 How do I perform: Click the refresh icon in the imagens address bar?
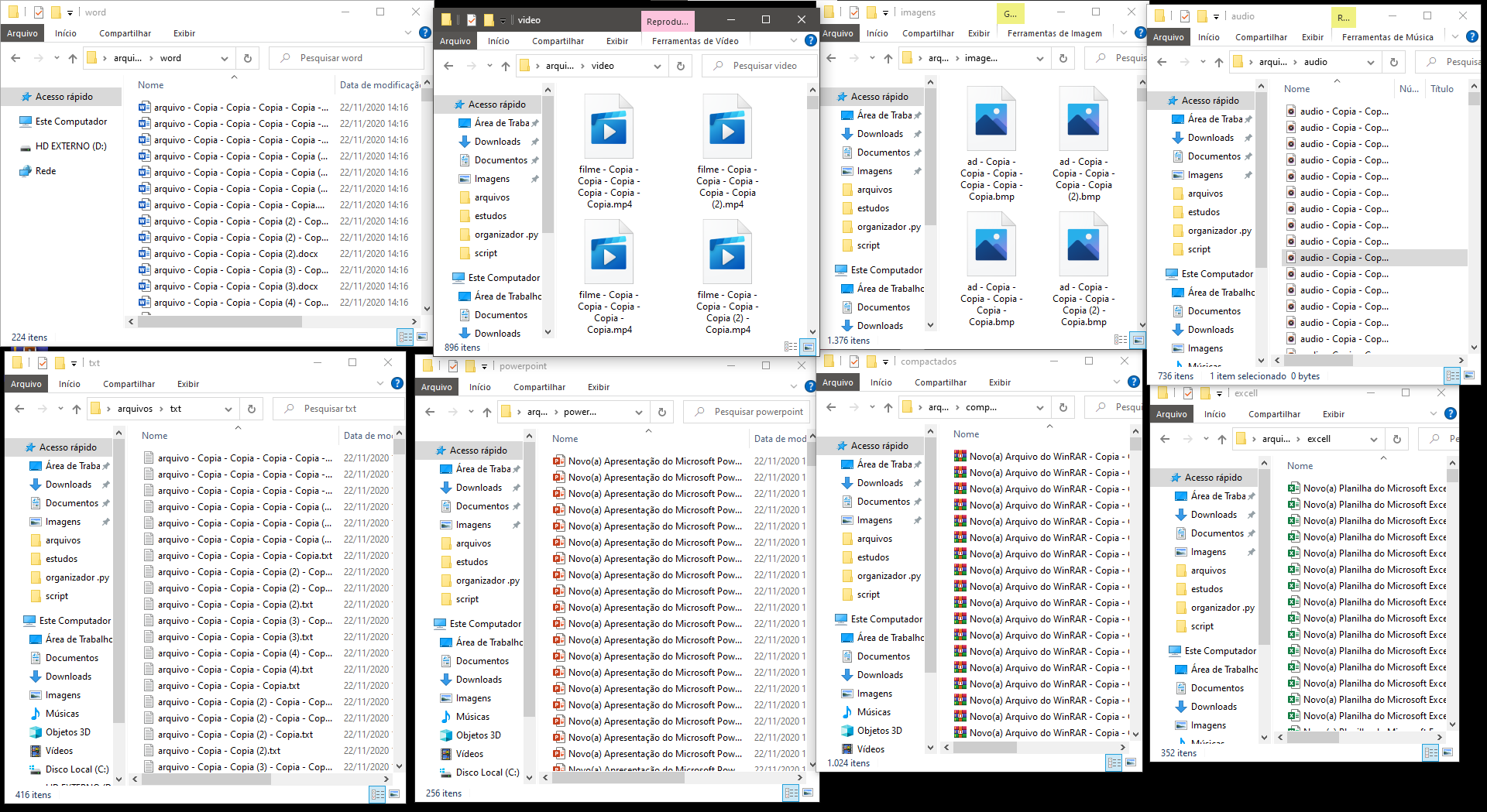point(1063,57)
